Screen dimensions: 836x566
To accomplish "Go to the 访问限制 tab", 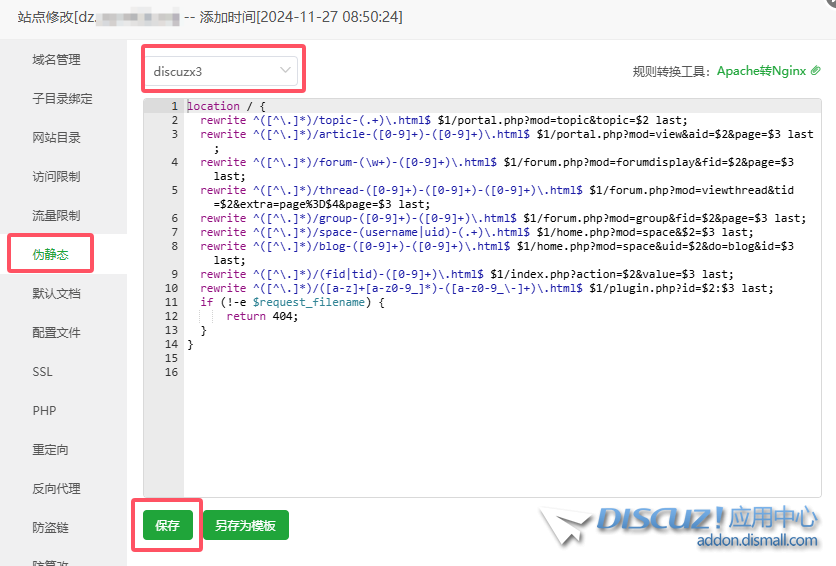I will pos(56,177).
